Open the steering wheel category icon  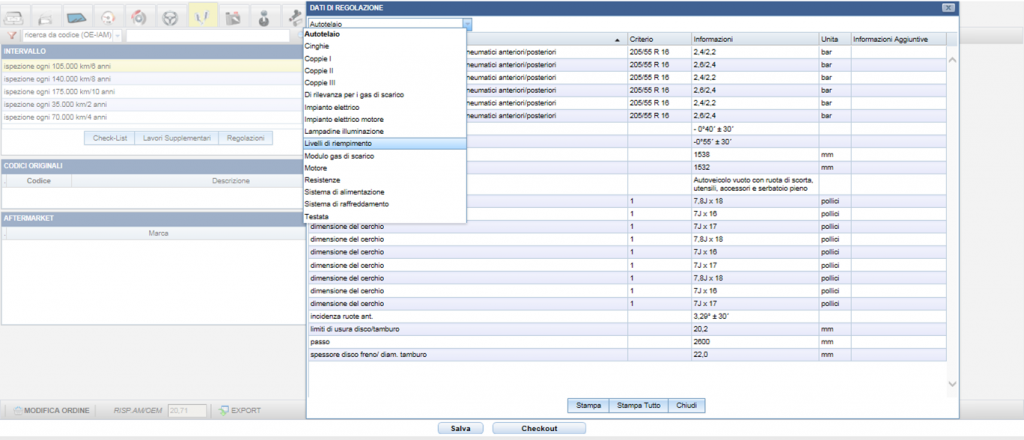[171, 16]
